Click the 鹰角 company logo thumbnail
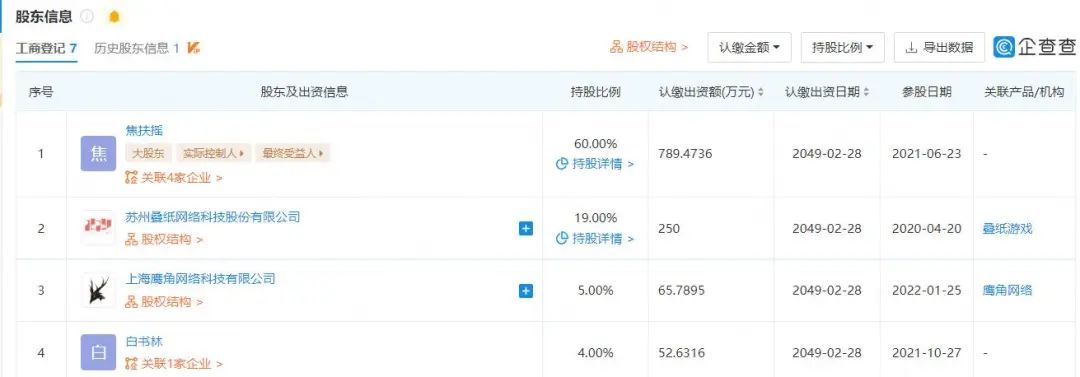 tap(98, 290)
